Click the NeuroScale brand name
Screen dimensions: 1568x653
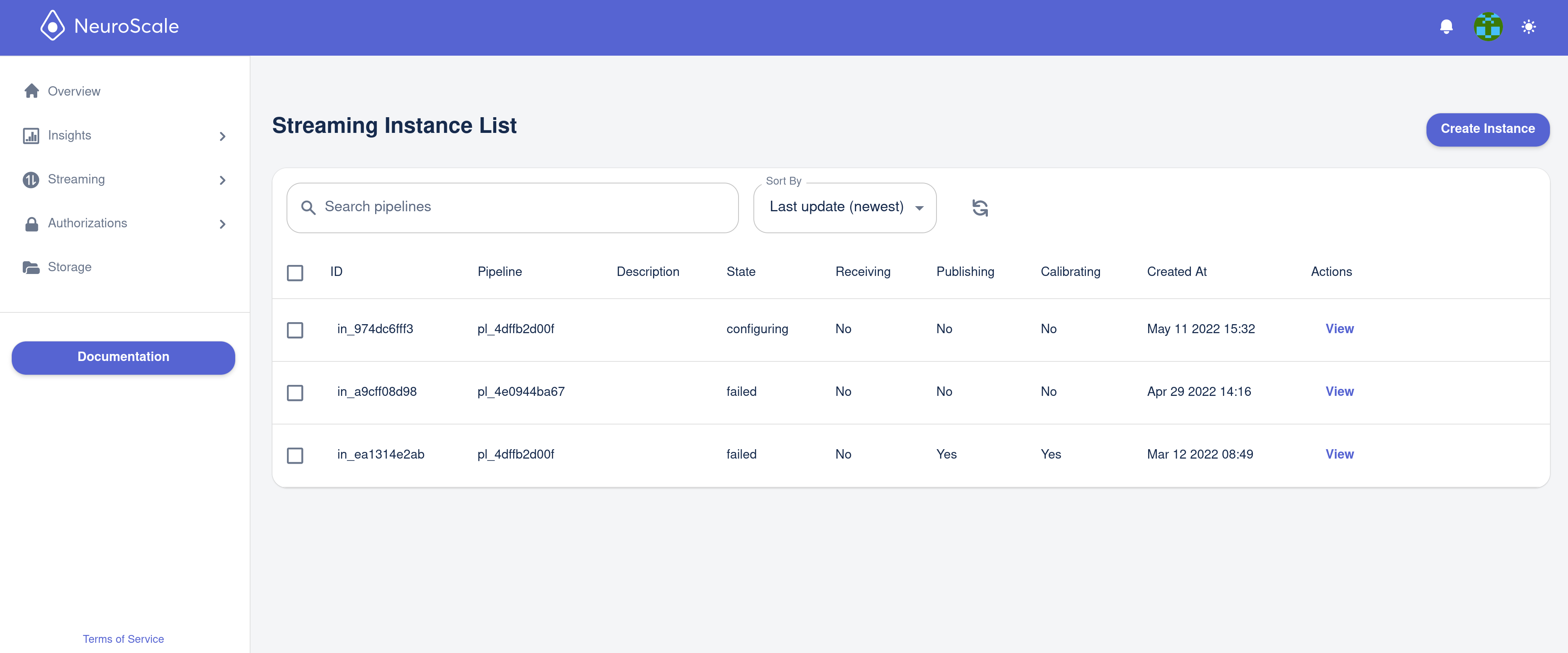click(127, 26)
